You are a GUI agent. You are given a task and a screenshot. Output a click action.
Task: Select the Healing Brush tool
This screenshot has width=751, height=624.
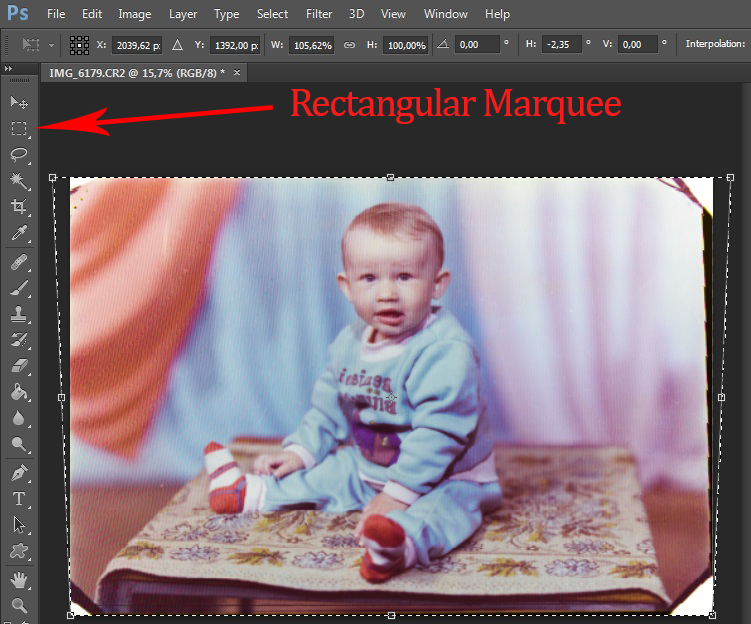pos(19,262)
